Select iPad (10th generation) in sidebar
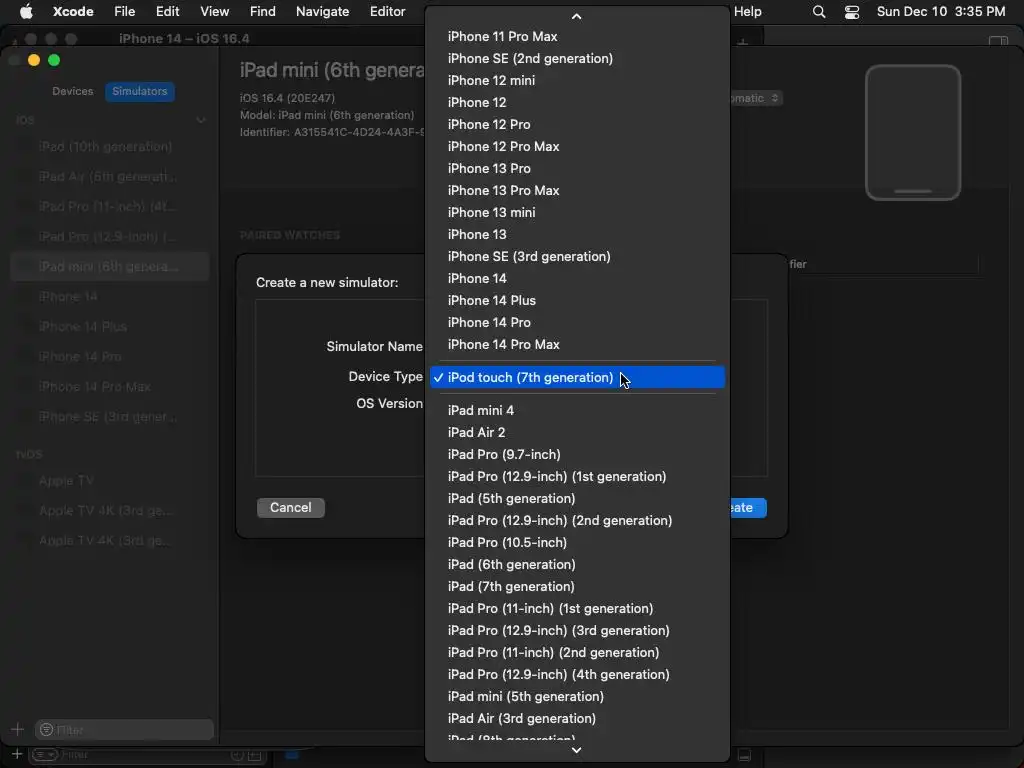Screen dimensions: 1024x768 click(x=110, y=147)
